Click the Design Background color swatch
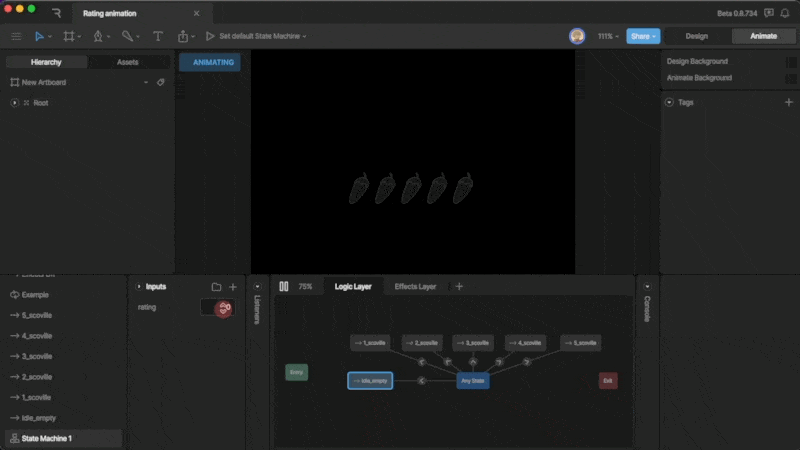Screen dimensions: 800x450 [x=791, y=61]
